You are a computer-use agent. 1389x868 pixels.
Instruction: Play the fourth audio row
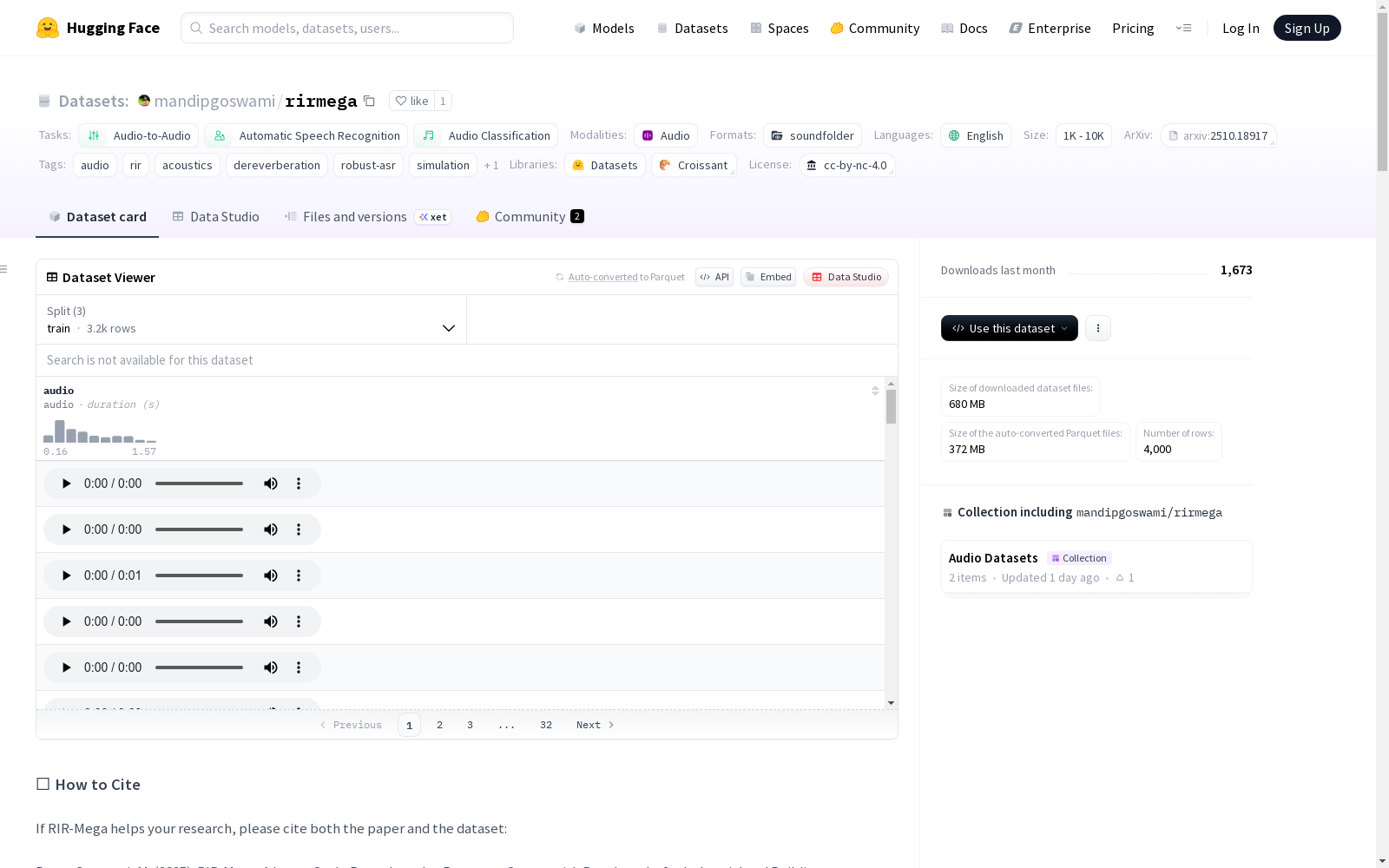coord(66,621)
